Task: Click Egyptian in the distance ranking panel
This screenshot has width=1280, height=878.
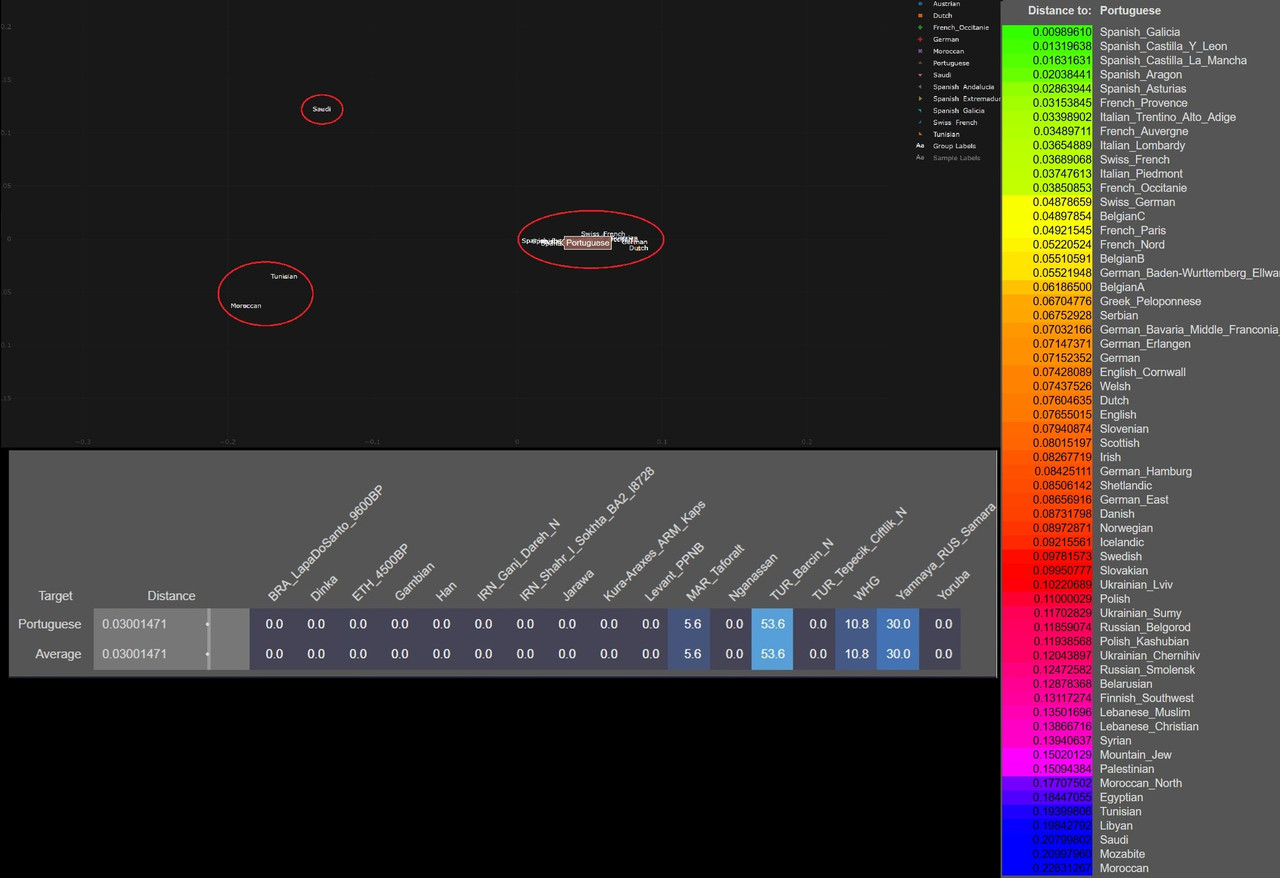Action: pos(1120,797)
